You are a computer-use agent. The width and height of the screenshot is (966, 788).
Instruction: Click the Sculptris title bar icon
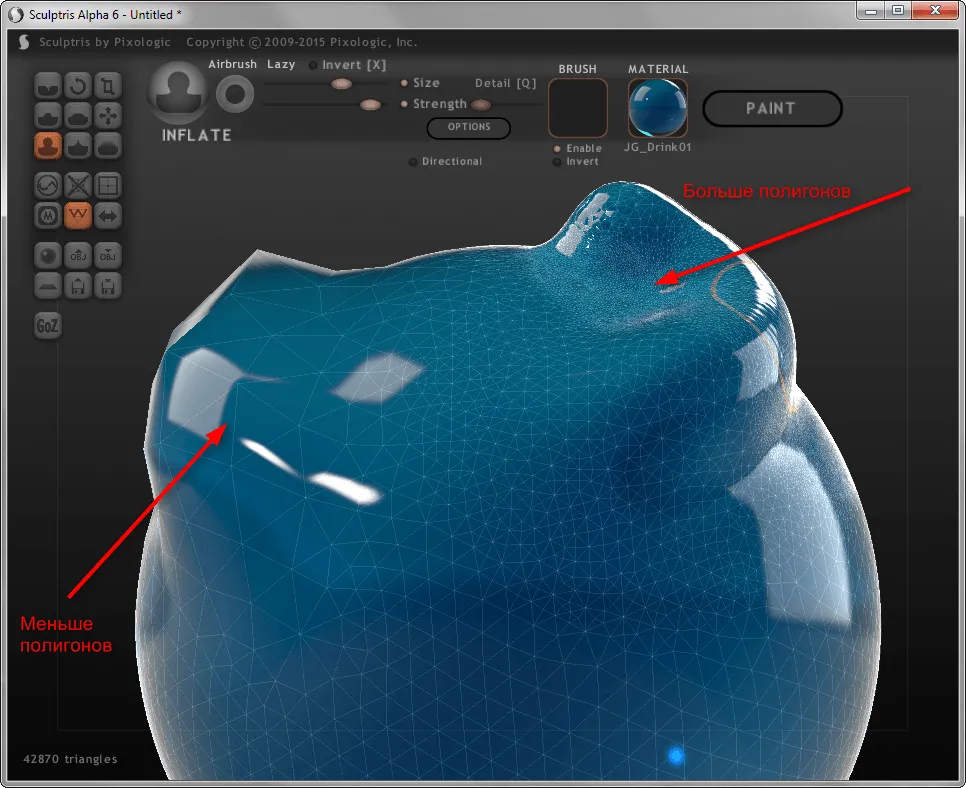click(16, 14)
